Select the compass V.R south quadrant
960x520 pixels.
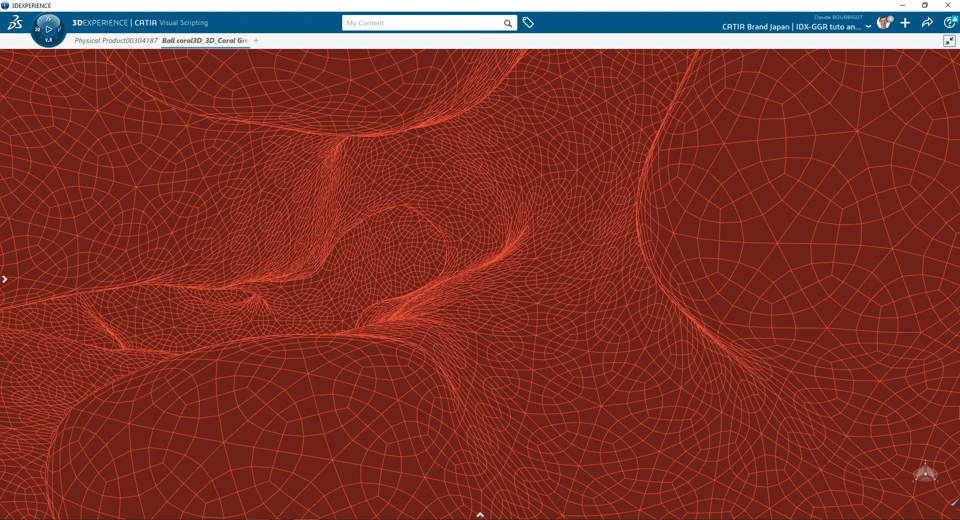(49, 40)
